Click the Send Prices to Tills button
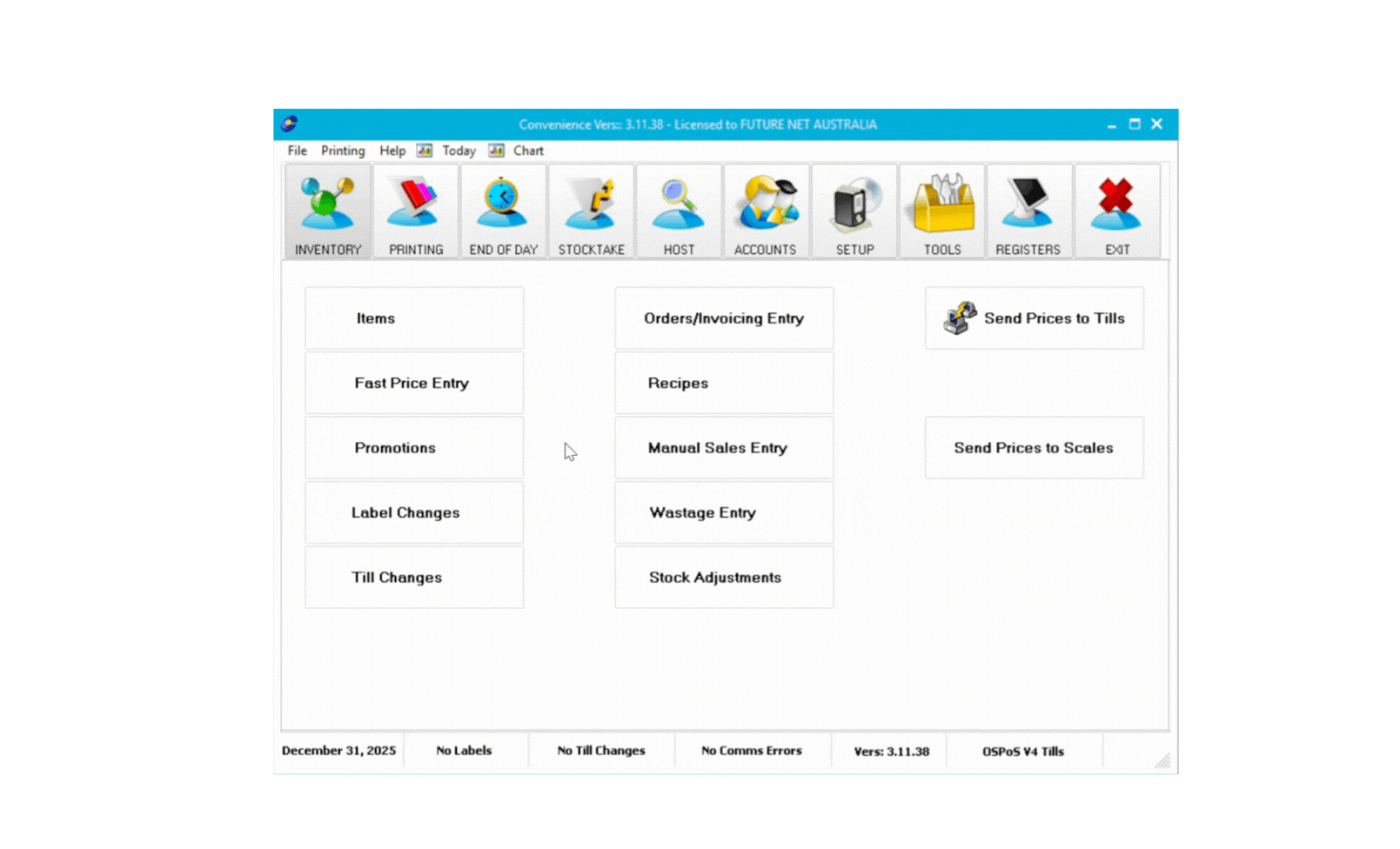The height and width of the screenshot is (849, 1400). click(x=1034, y=318)
